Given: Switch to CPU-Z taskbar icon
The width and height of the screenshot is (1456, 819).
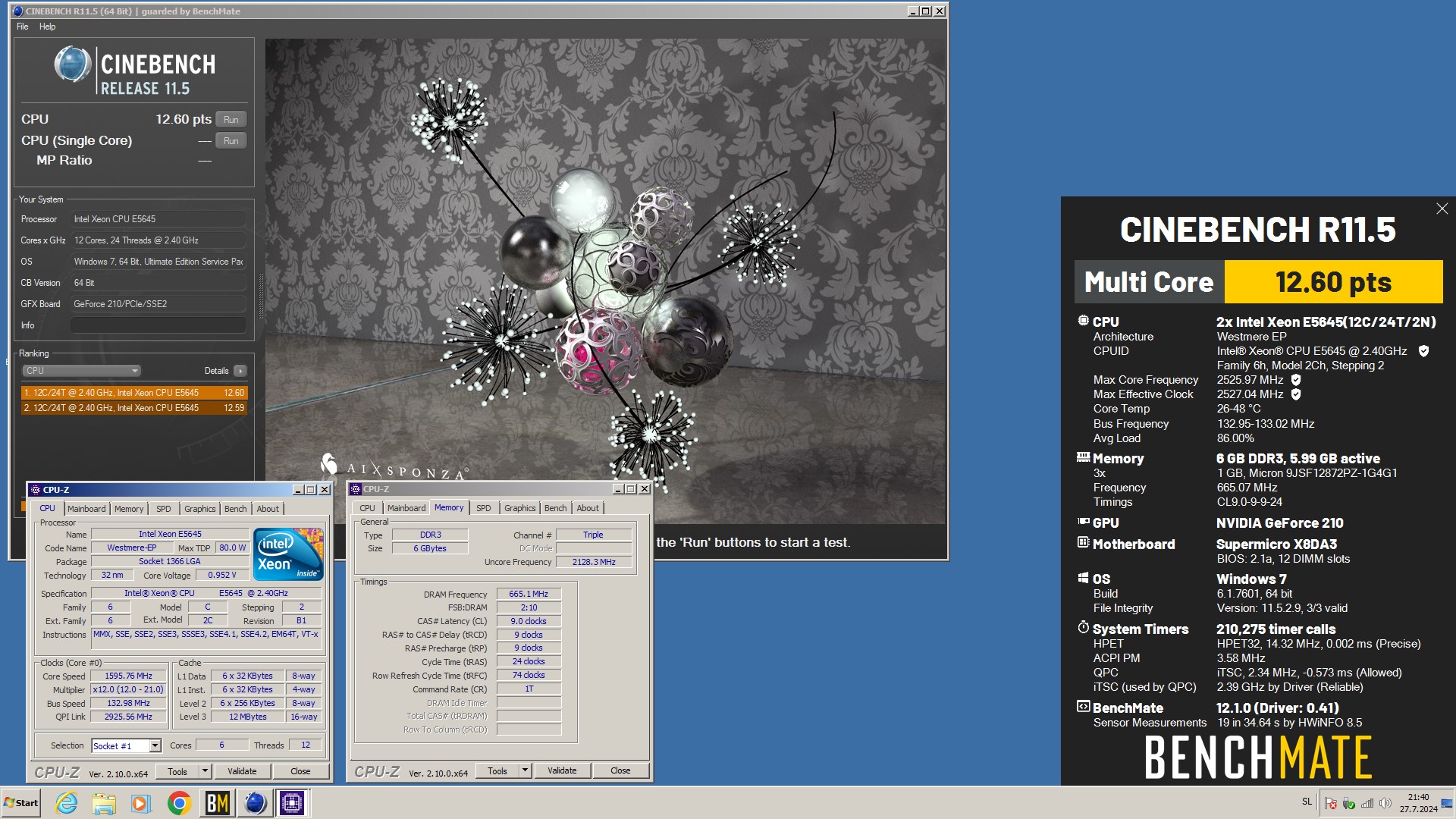Looking at the screenshot, I should pyautogui.click(x=292, y=803).
